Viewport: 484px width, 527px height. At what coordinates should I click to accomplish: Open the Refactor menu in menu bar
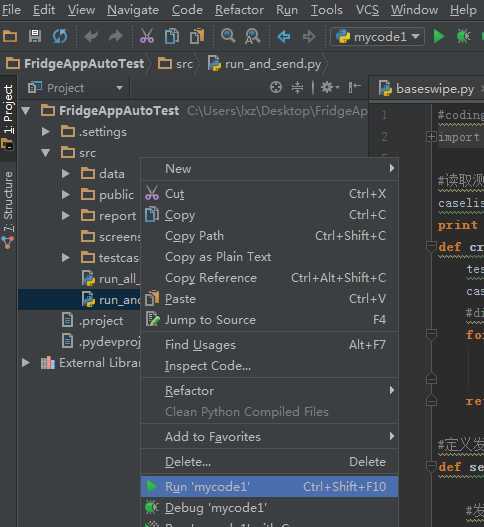coord(239,10)
